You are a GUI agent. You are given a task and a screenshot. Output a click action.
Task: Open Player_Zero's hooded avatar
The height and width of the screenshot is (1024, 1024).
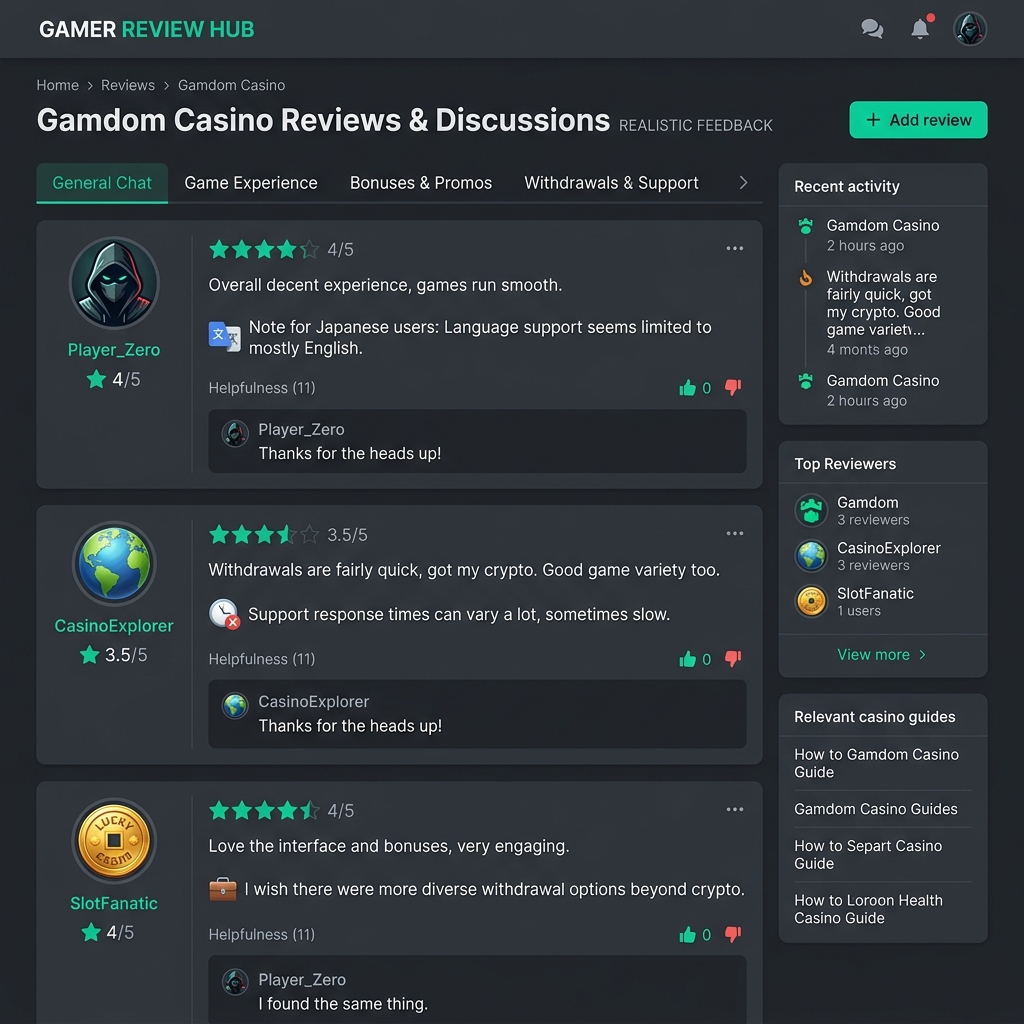coord(114,283)
